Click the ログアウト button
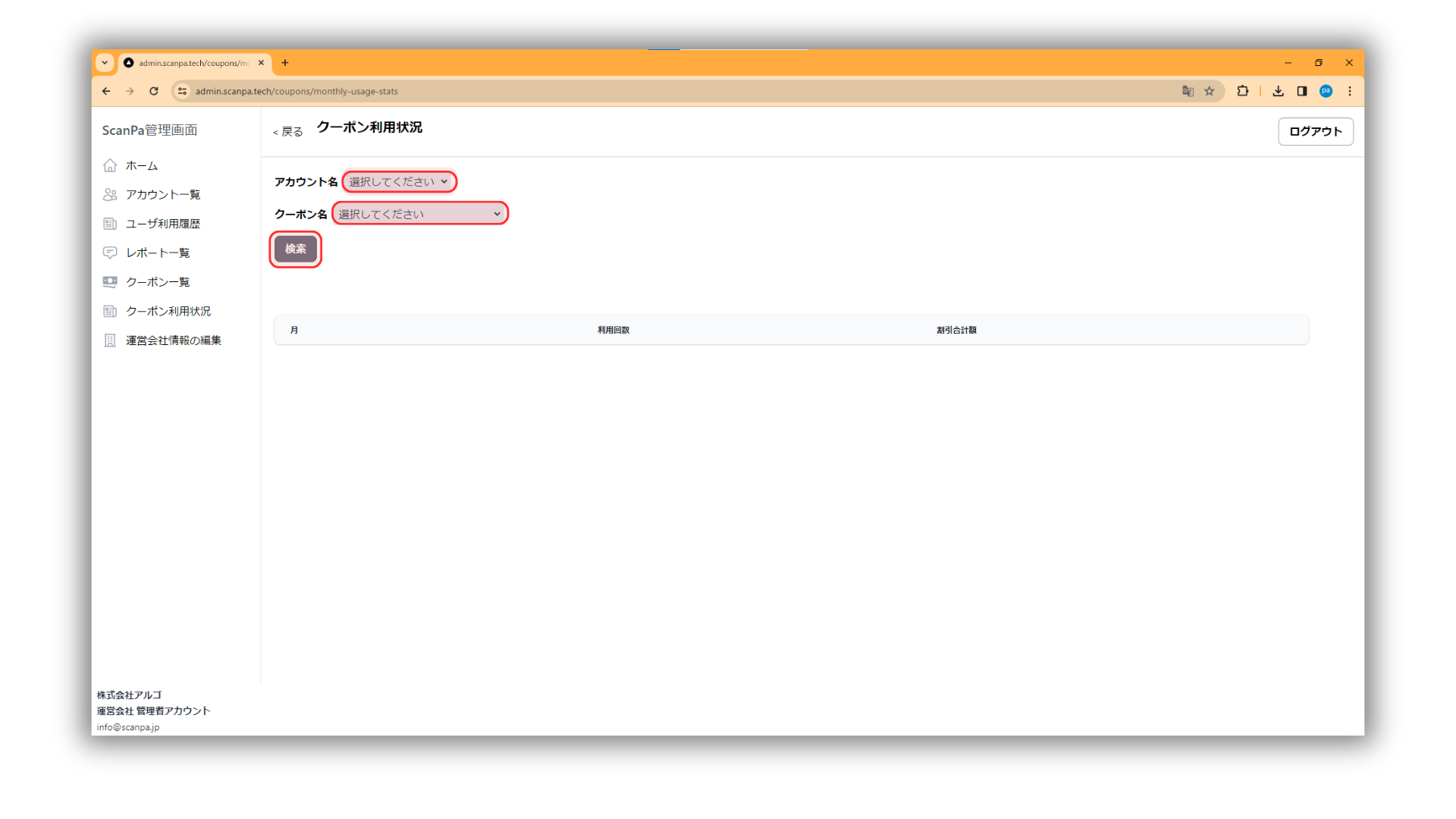1456x819 pixels. pyautogui.click(x=1315, y=131)
